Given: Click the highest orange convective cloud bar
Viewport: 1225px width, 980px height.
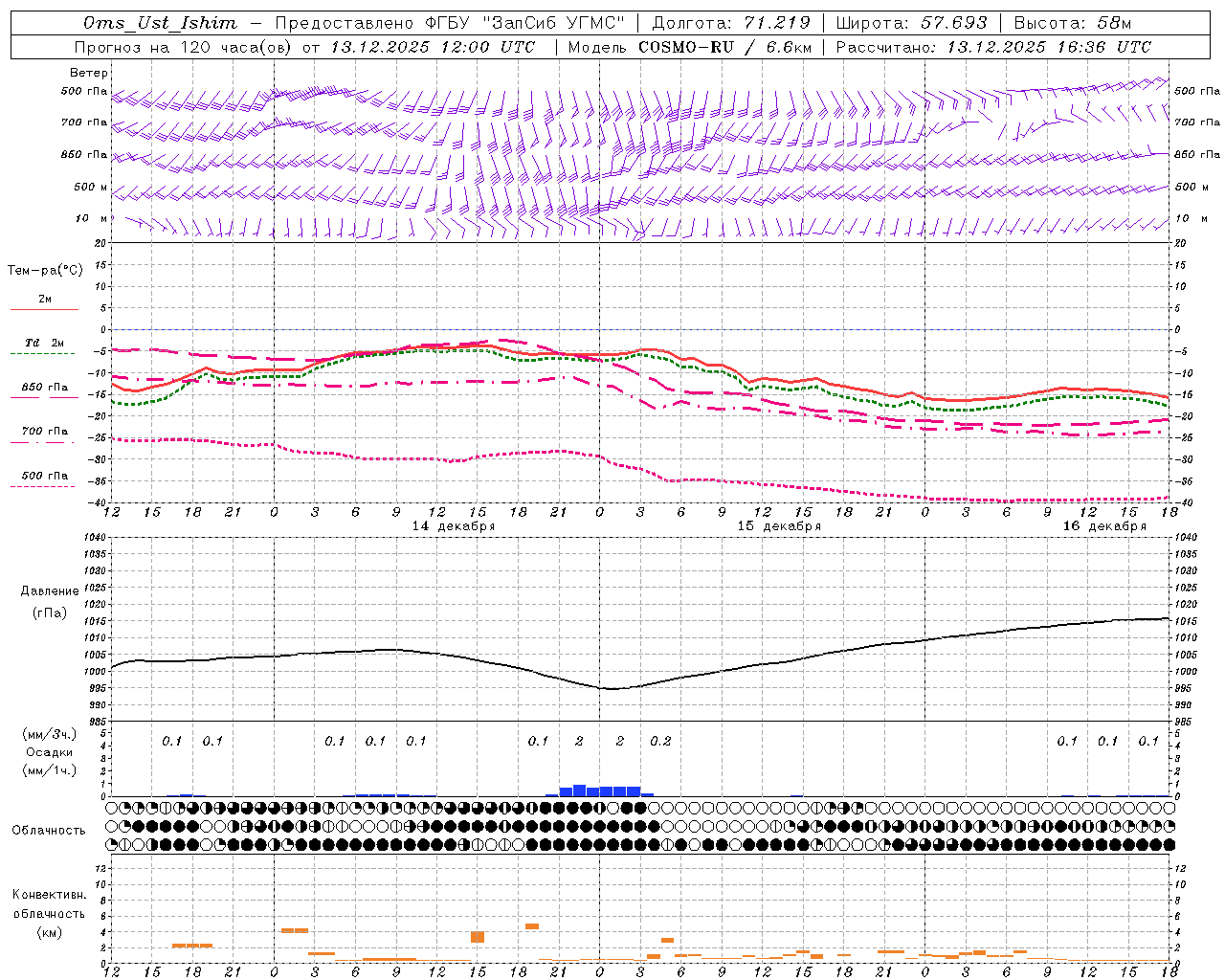Looking at the screenshot, I should 532,926.
